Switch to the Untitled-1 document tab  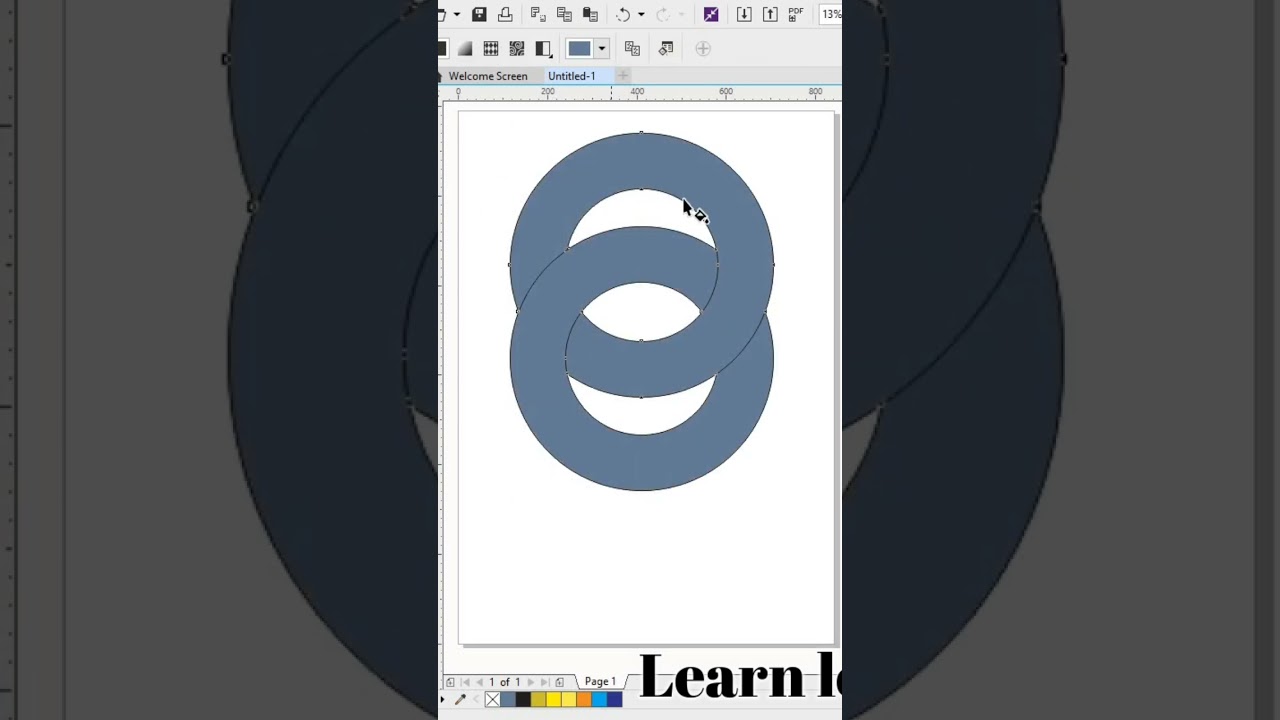(571, 76)
